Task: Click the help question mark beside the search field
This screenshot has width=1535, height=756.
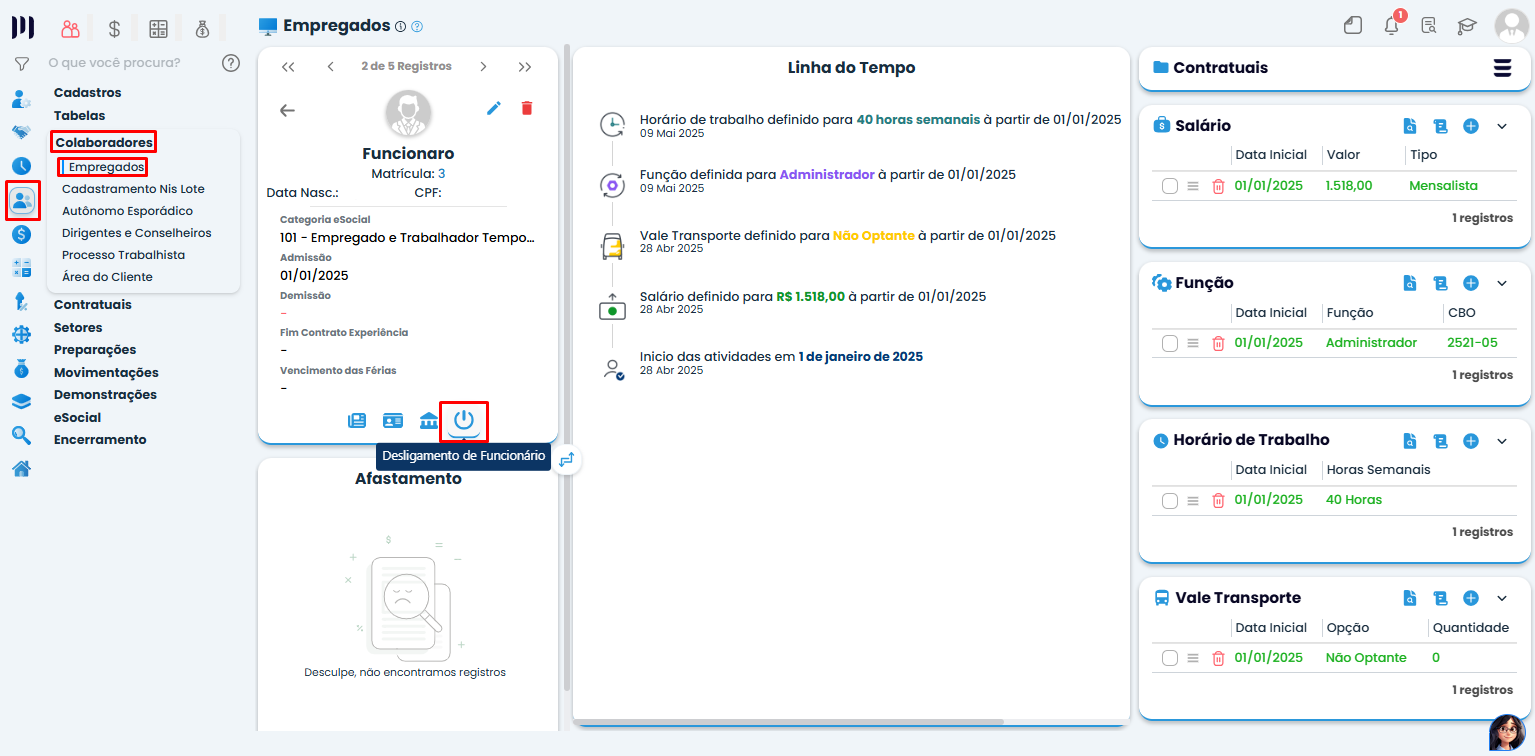Action: coord(231,63)
